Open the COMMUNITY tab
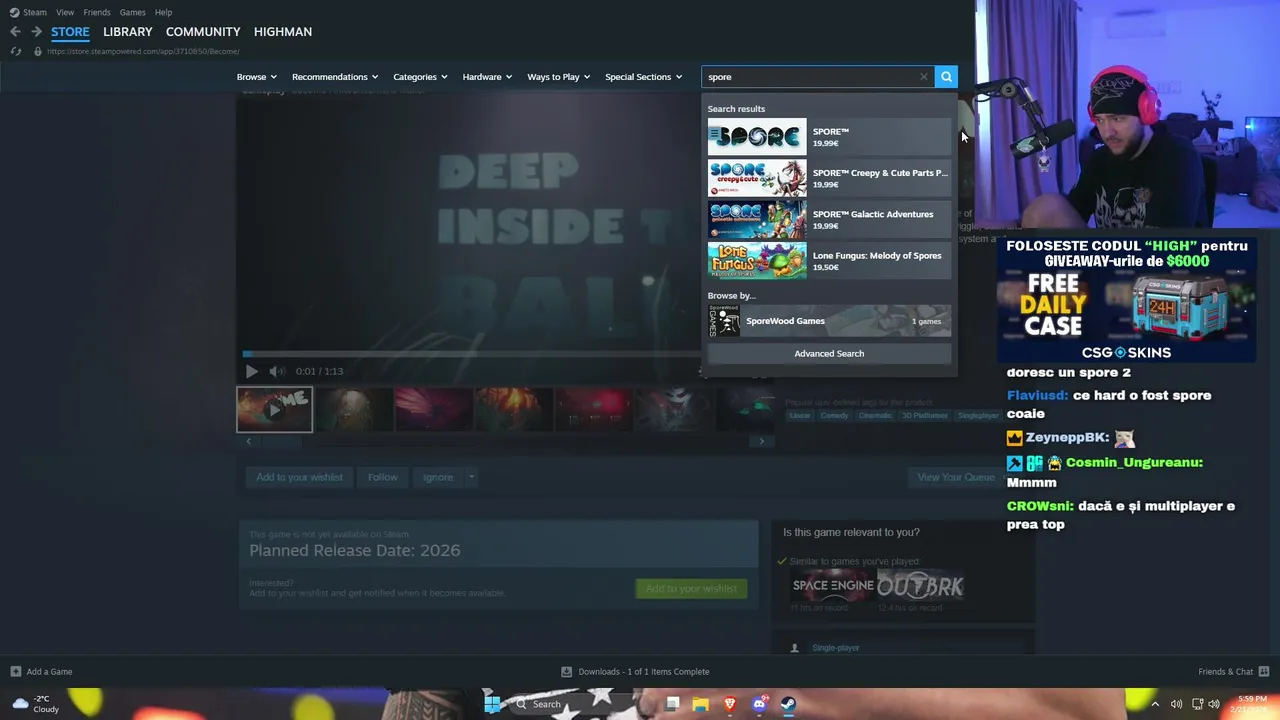 (203, 32)
